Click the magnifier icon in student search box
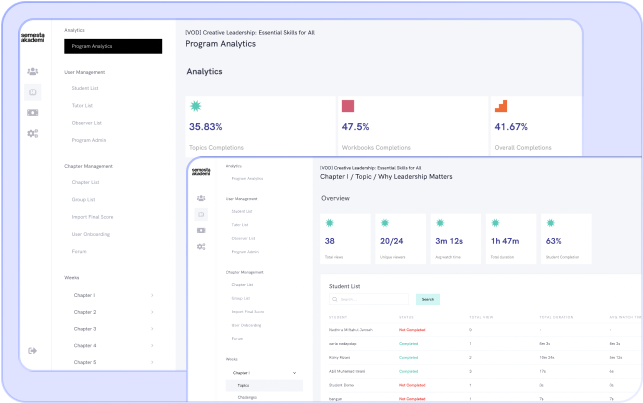This screenshot has height=403, width=643. [335, 299]
